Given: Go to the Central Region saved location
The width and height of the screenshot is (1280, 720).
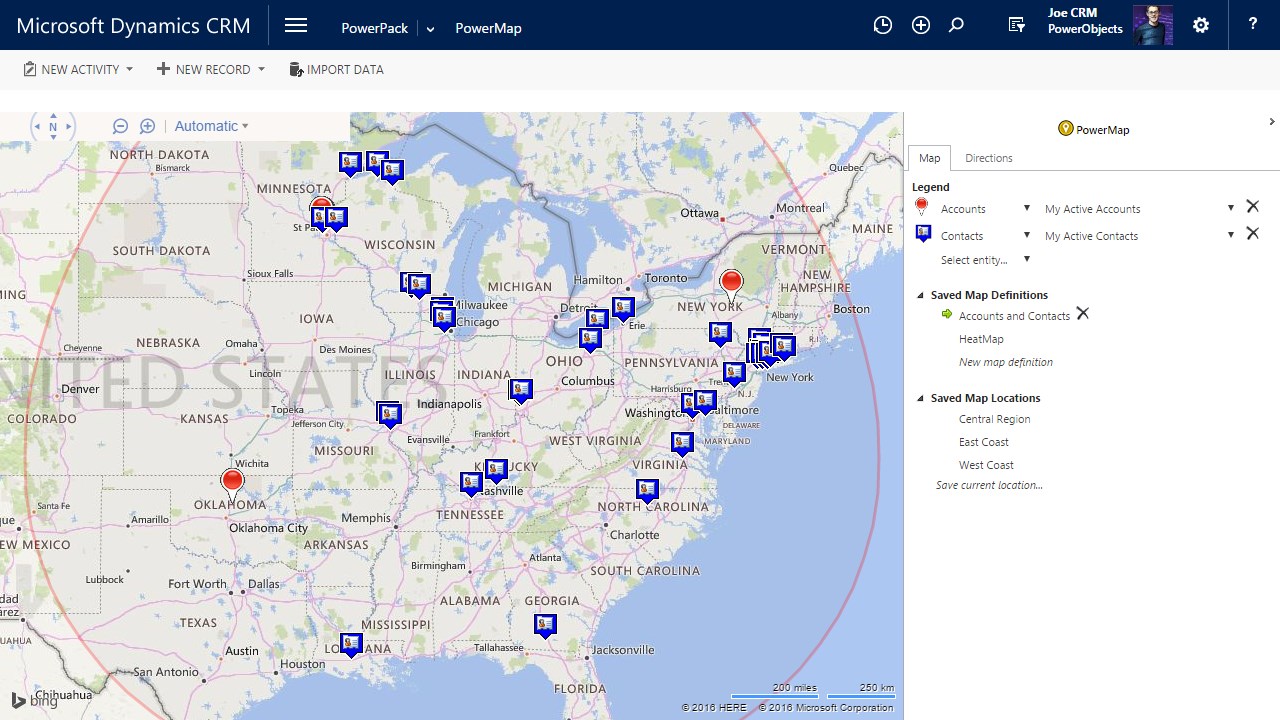Looking at the screenshot, I should coord(994,419).
